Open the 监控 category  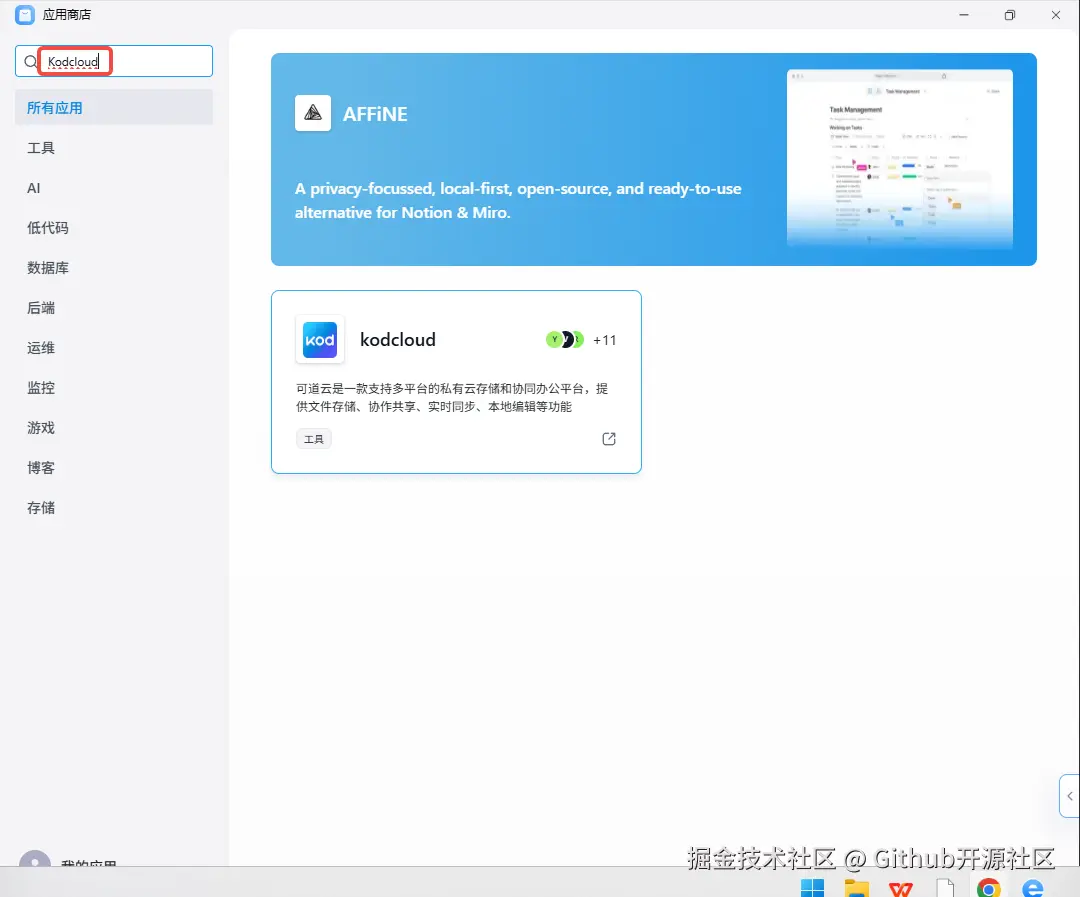pos(41,387)
